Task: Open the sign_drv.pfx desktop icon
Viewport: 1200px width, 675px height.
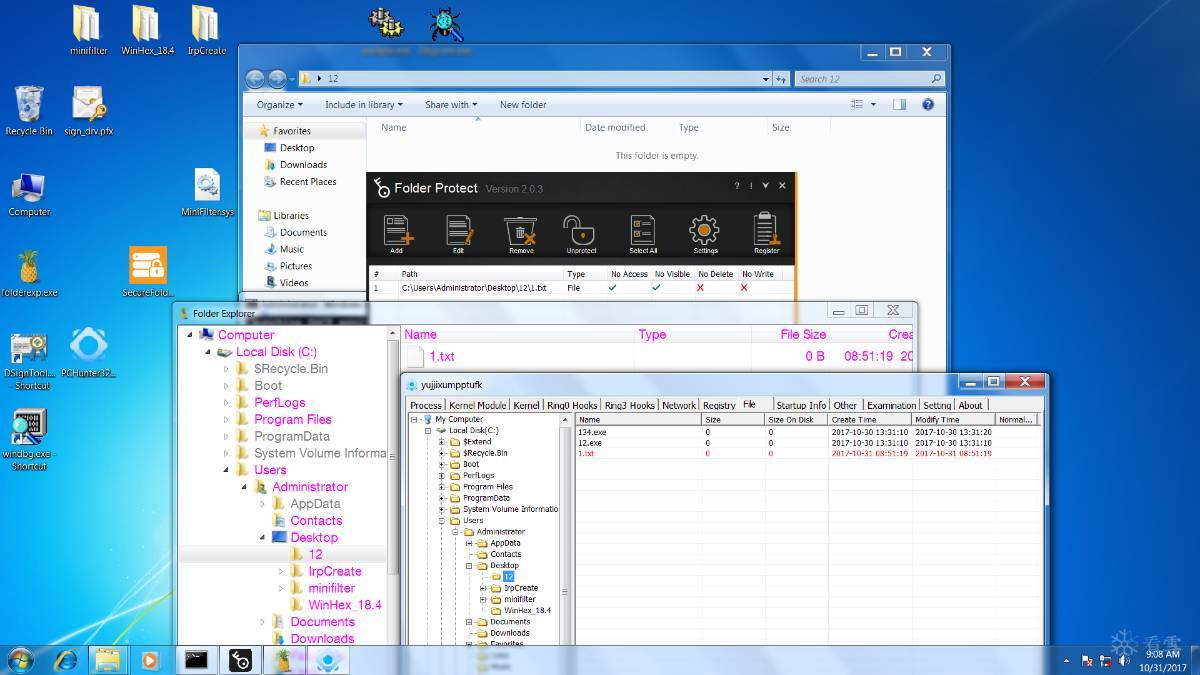Action: click(88, 110)
